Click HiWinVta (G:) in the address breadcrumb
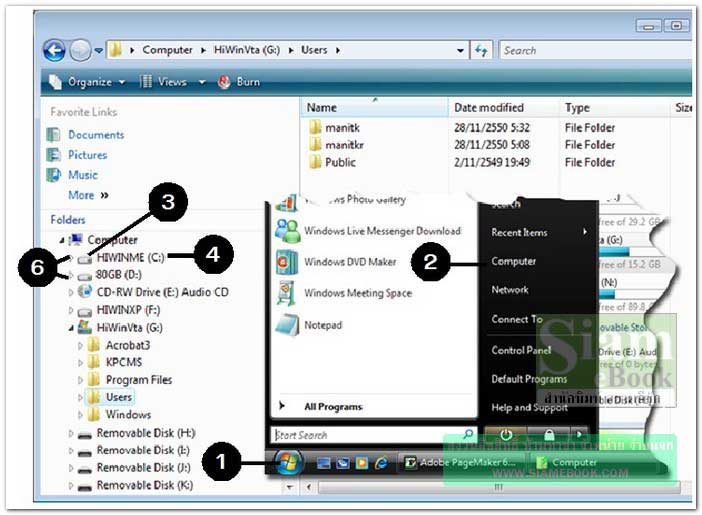The height and width of the screenshot is (515, 702). point(247,50)
